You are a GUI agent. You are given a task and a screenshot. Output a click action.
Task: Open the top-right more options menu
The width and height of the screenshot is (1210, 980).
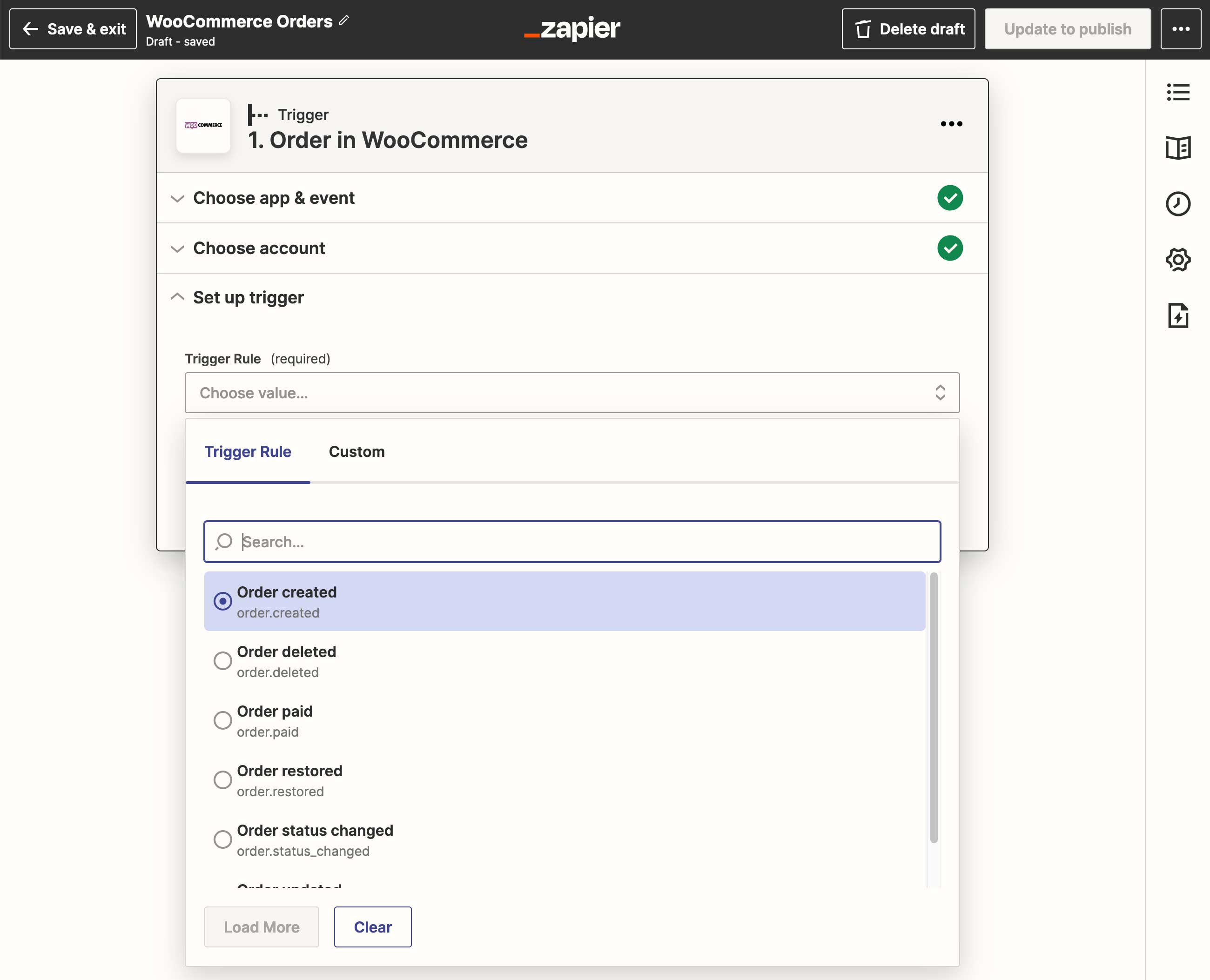(x=1181, y=29)
